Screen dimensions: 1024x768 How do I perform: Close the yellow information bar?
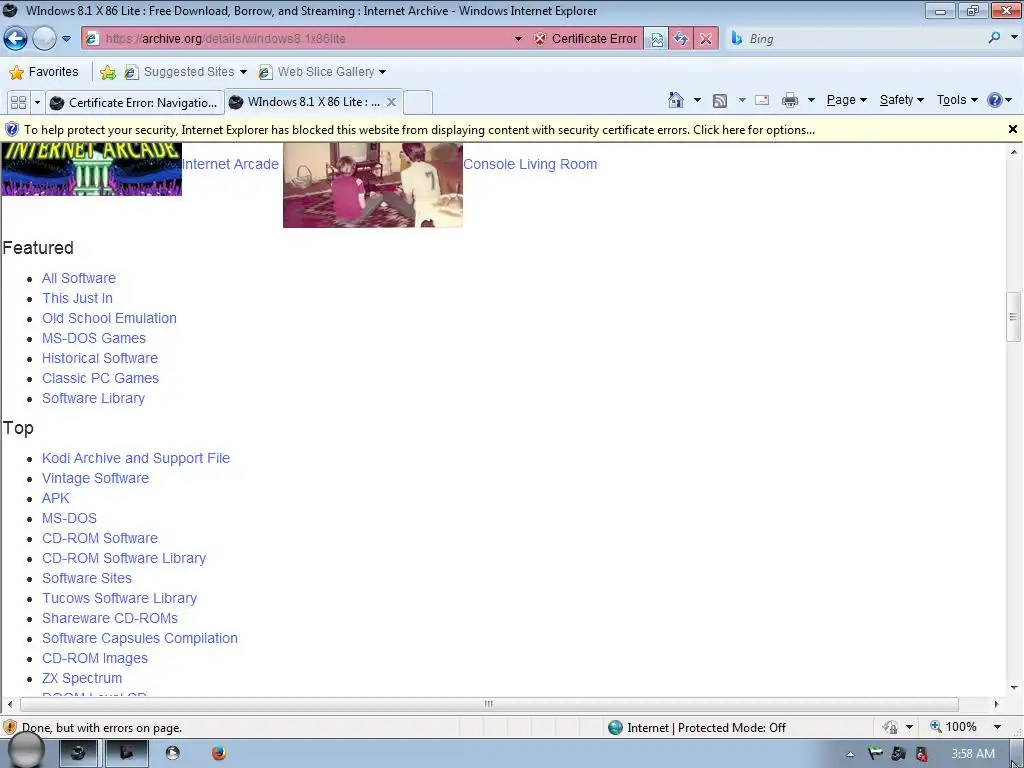point(1013,129)
